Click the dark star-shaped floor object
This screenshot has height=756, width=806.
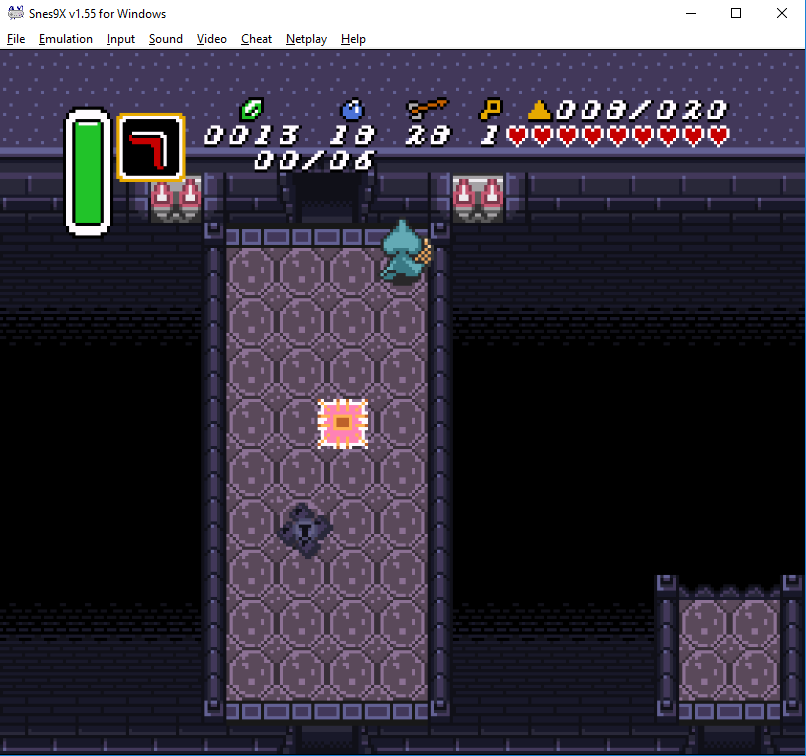[304, 529]
